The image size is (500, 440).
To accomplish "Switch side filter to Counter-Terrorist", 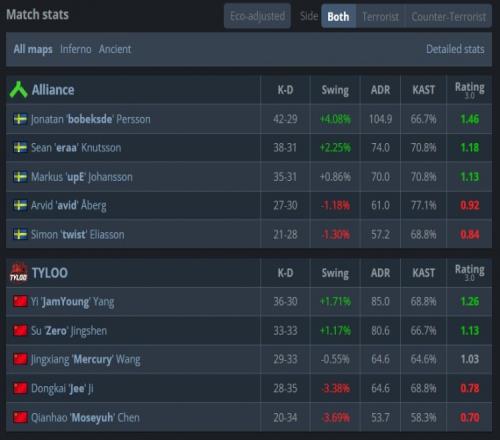I will [x=448, y=16].
